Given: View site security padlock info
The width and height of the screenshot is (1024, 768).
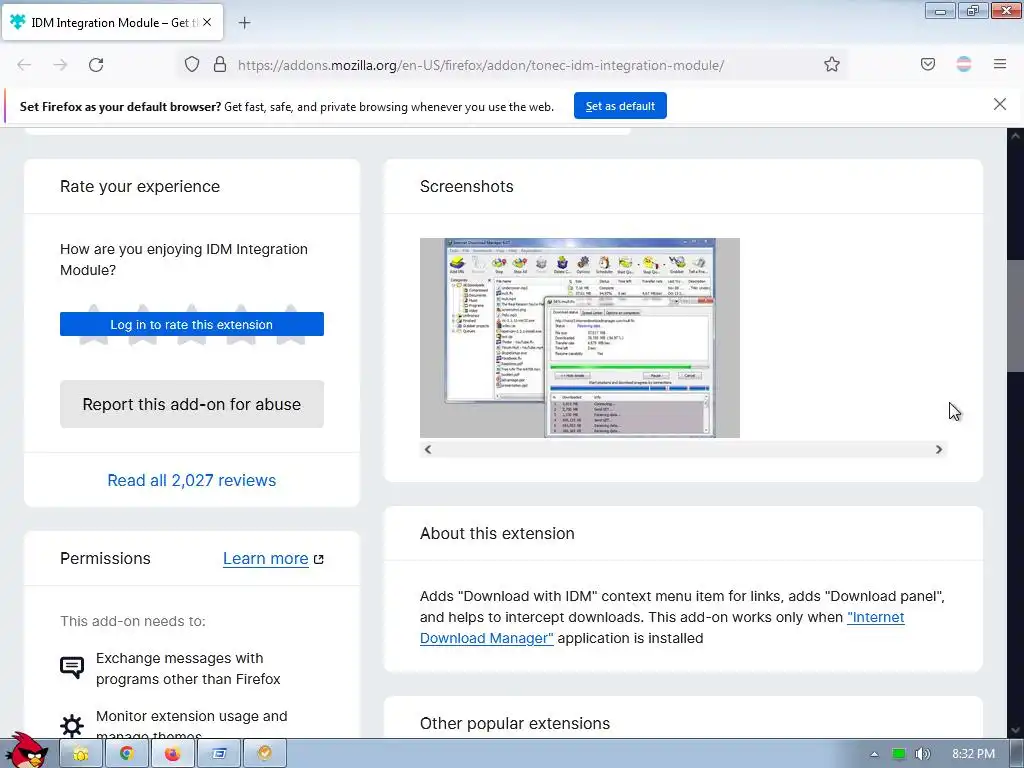Looking at the screenshot, I should tap(220, 65).
